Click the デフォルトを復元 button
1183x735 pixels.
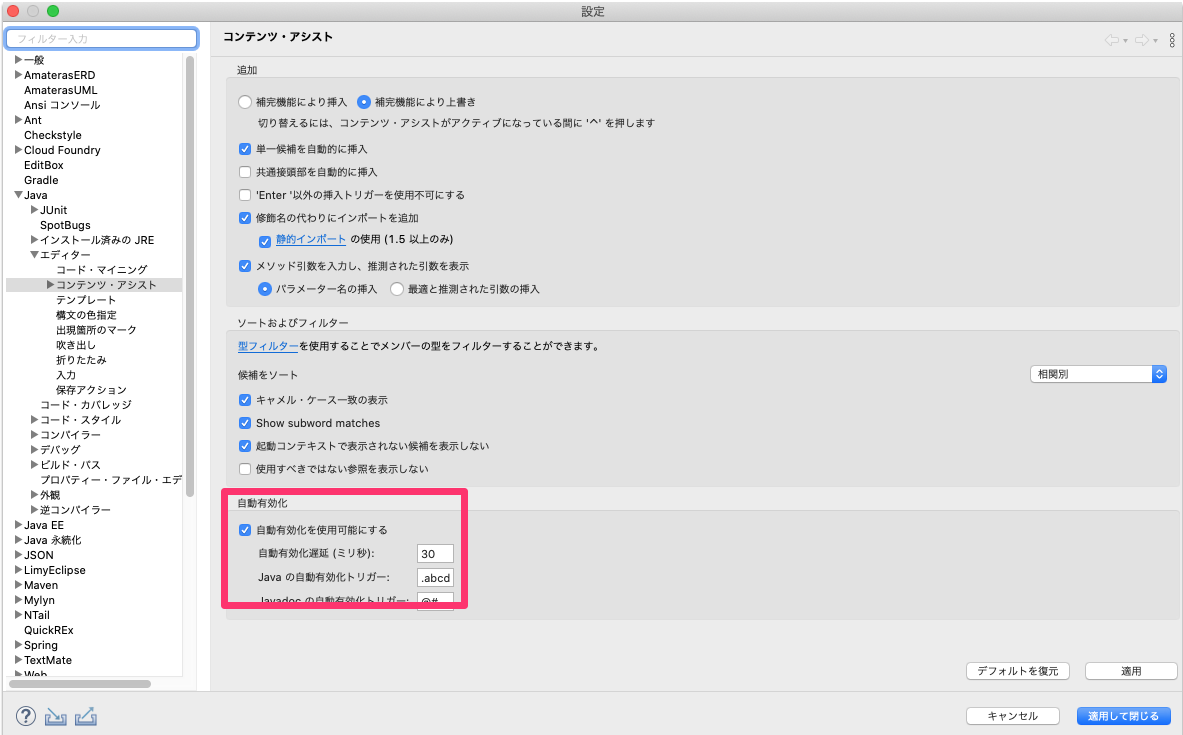click(x=1017, y=670)
